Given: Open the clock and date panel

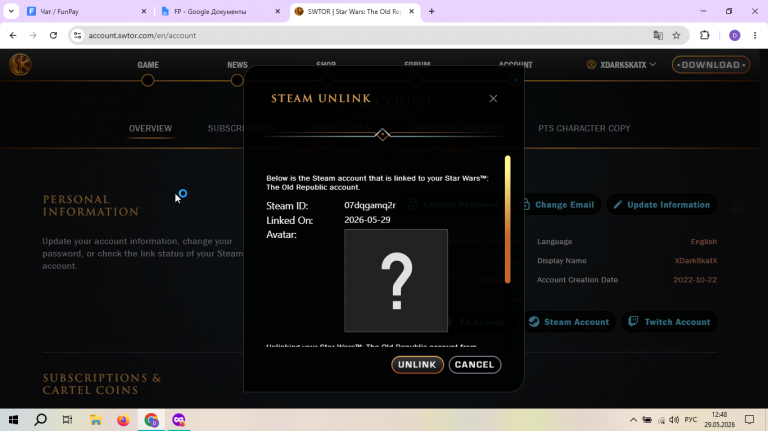Looking at the screenshot, I should 720,420.
